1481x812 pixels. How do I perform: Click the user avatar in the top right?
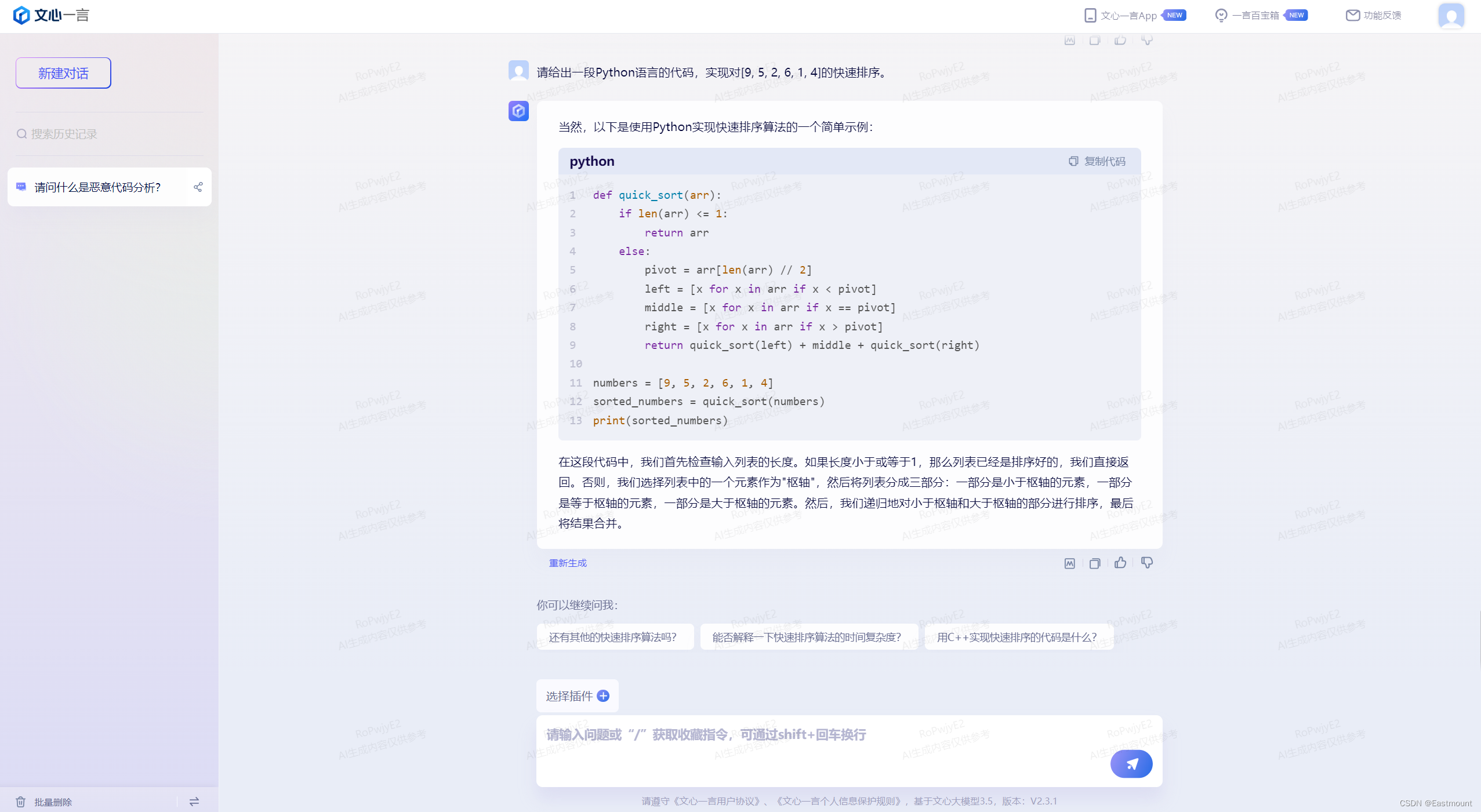1451,16
